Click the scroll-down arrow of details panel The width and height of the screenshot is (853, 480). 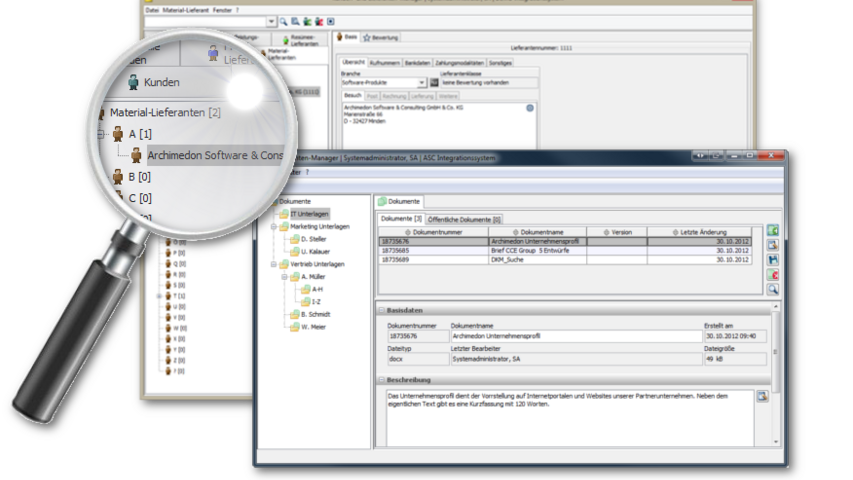coord(776,442)
